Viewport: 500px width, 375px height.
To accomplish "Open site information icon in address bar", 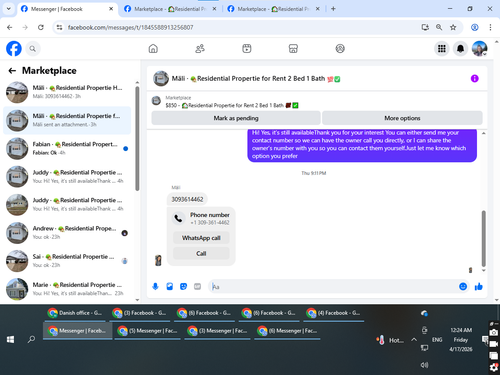I will (x=59, y=27).
